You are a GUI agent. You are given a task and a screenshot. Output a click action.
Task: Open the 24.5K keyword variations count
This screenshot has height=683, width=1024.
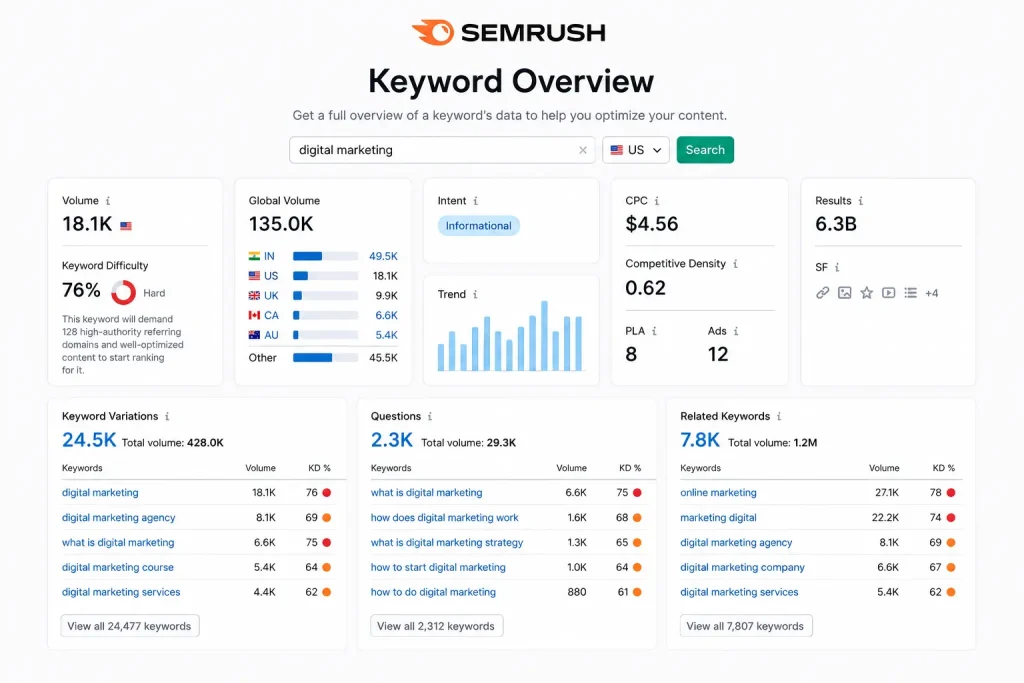[x=89, y=440]
